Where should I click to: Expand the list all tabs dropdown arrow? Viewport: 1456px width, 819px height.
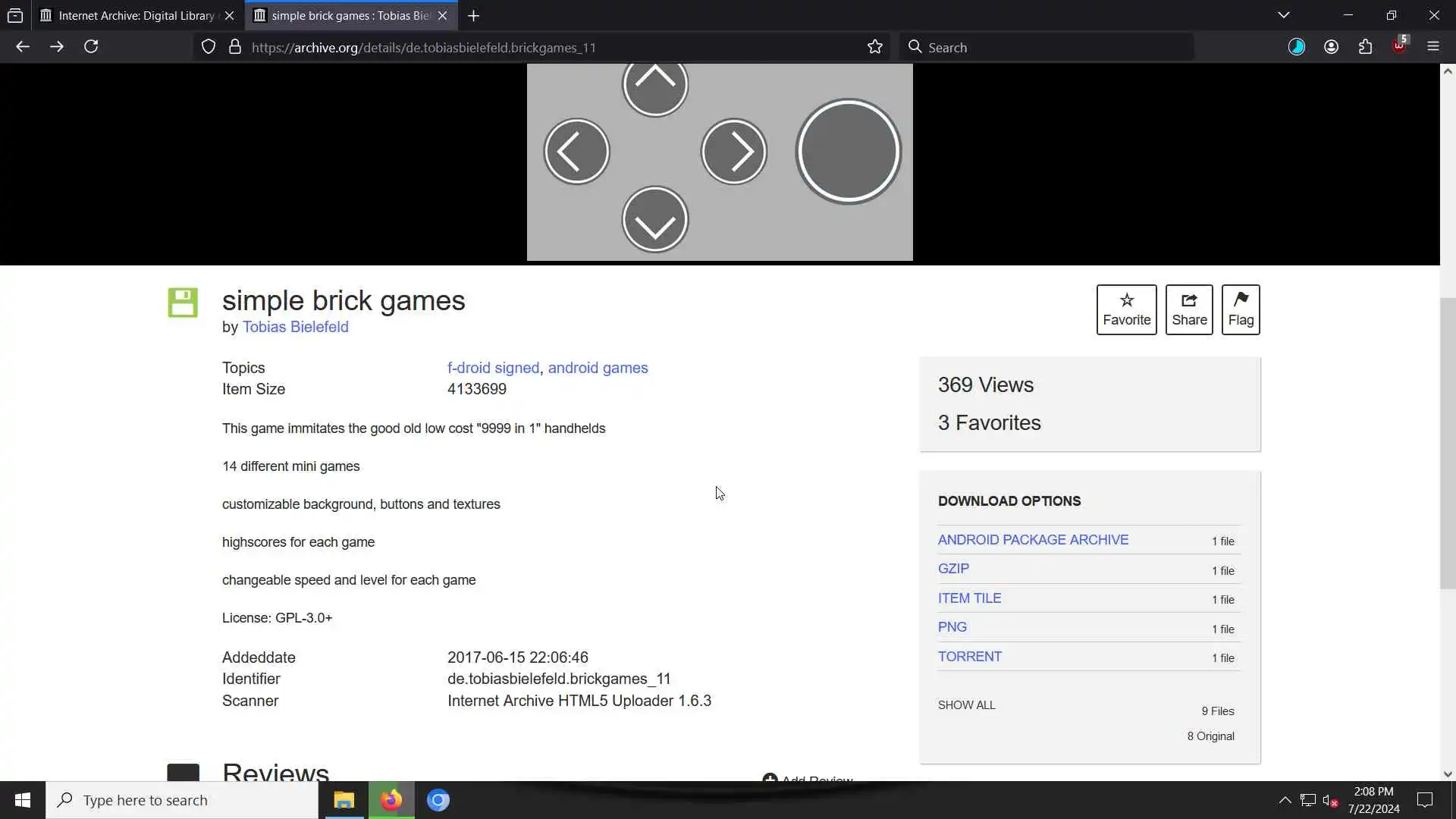point(1283,15)
